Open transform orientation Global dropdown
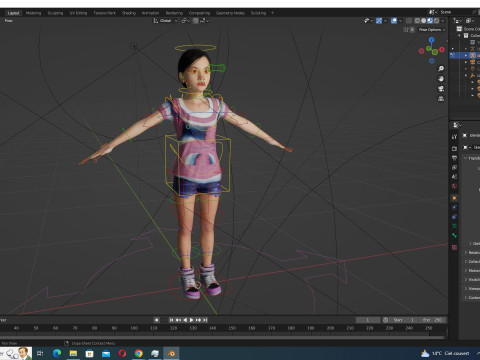 [x=165, y=21]
